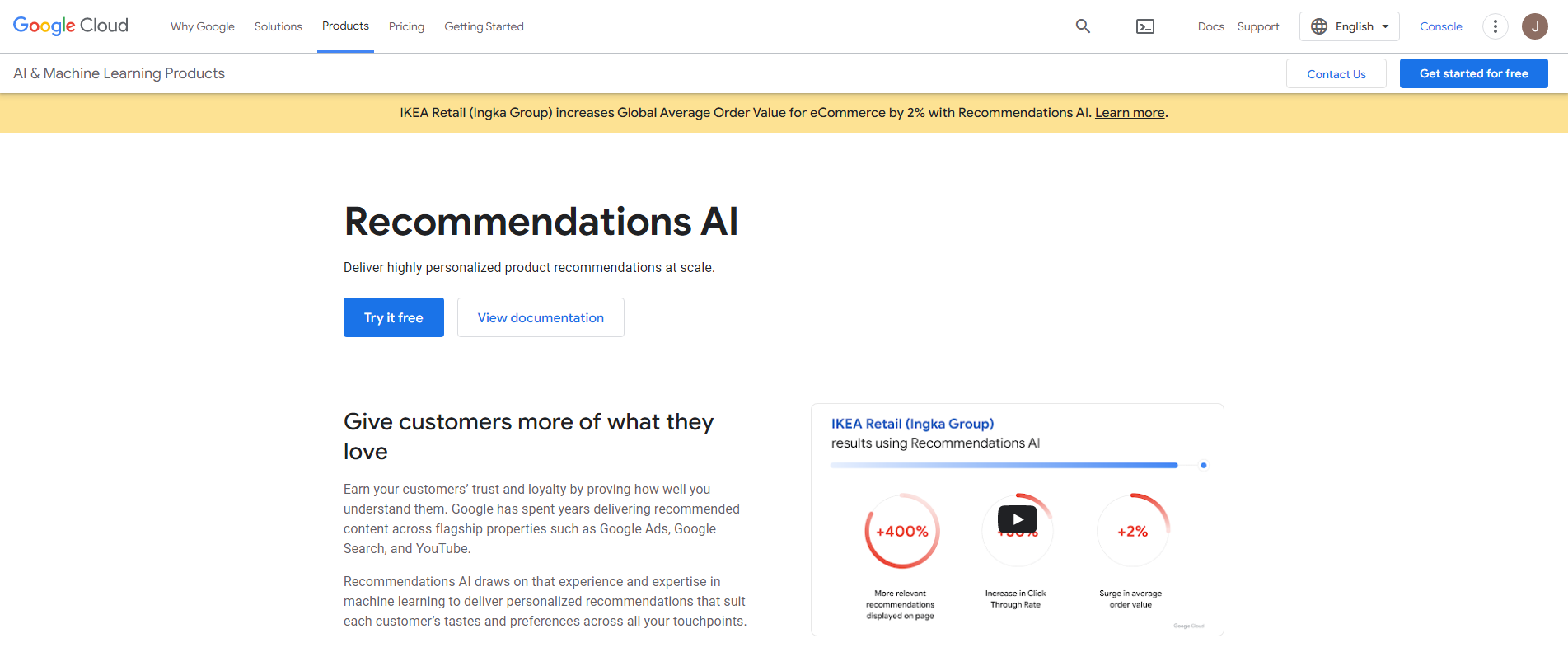1568x671 pixels.
Task: Open View documentation
Action: 541,317
